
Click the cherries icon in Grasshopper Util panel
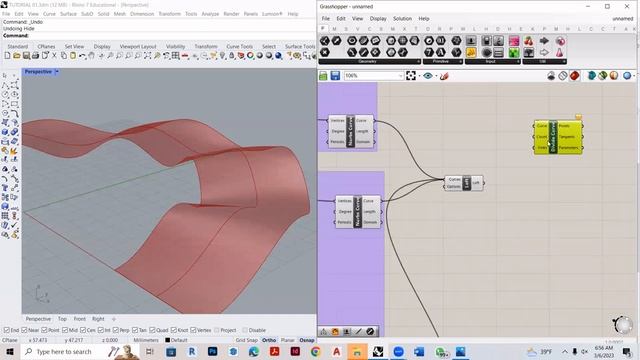coord(529,41)
